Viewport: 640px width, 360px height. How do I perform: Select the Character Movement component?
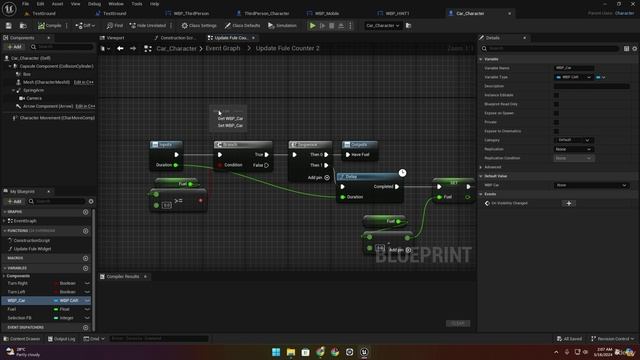[57, 118]
